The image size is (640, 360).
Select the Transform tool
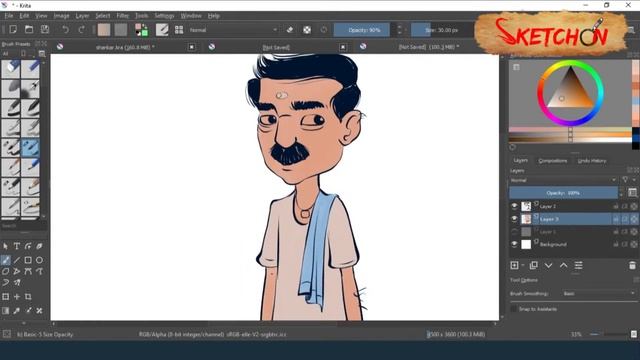pyautogui.click(x=5, y=297)
